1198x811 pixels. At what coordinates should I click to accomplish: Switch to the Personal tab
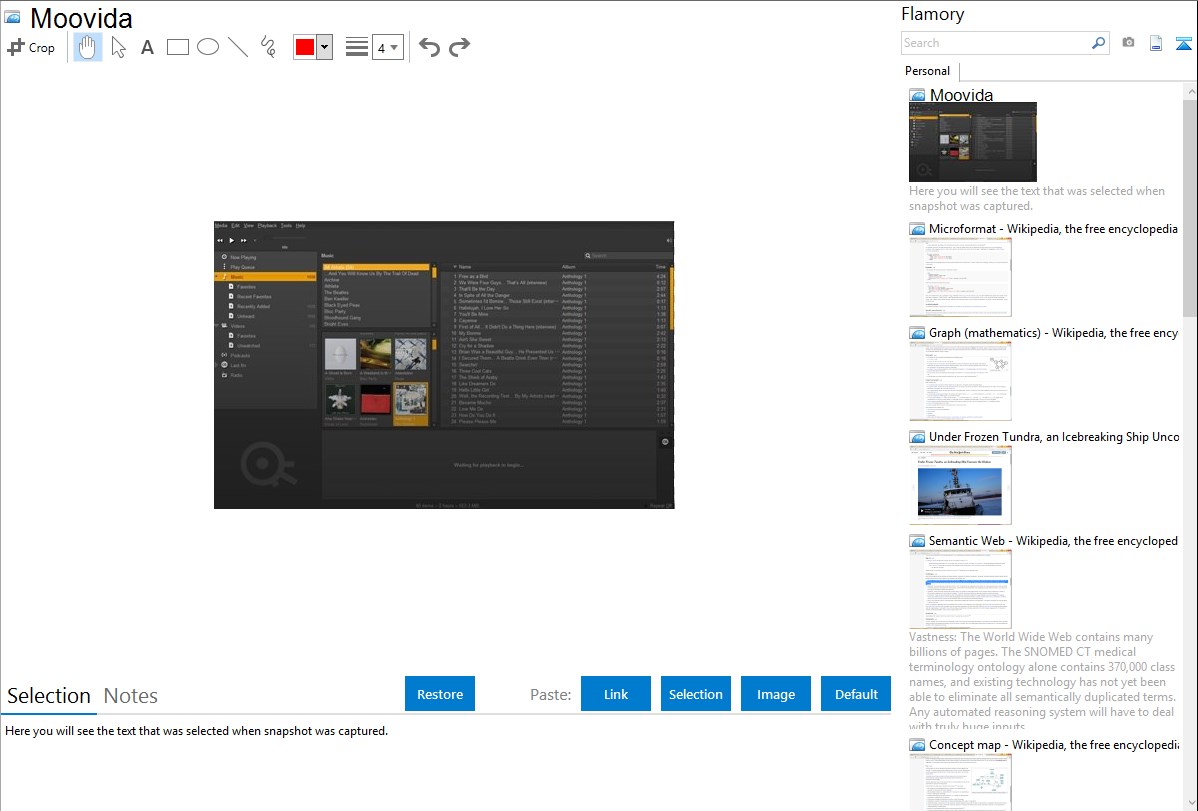(x=927, y=70)
